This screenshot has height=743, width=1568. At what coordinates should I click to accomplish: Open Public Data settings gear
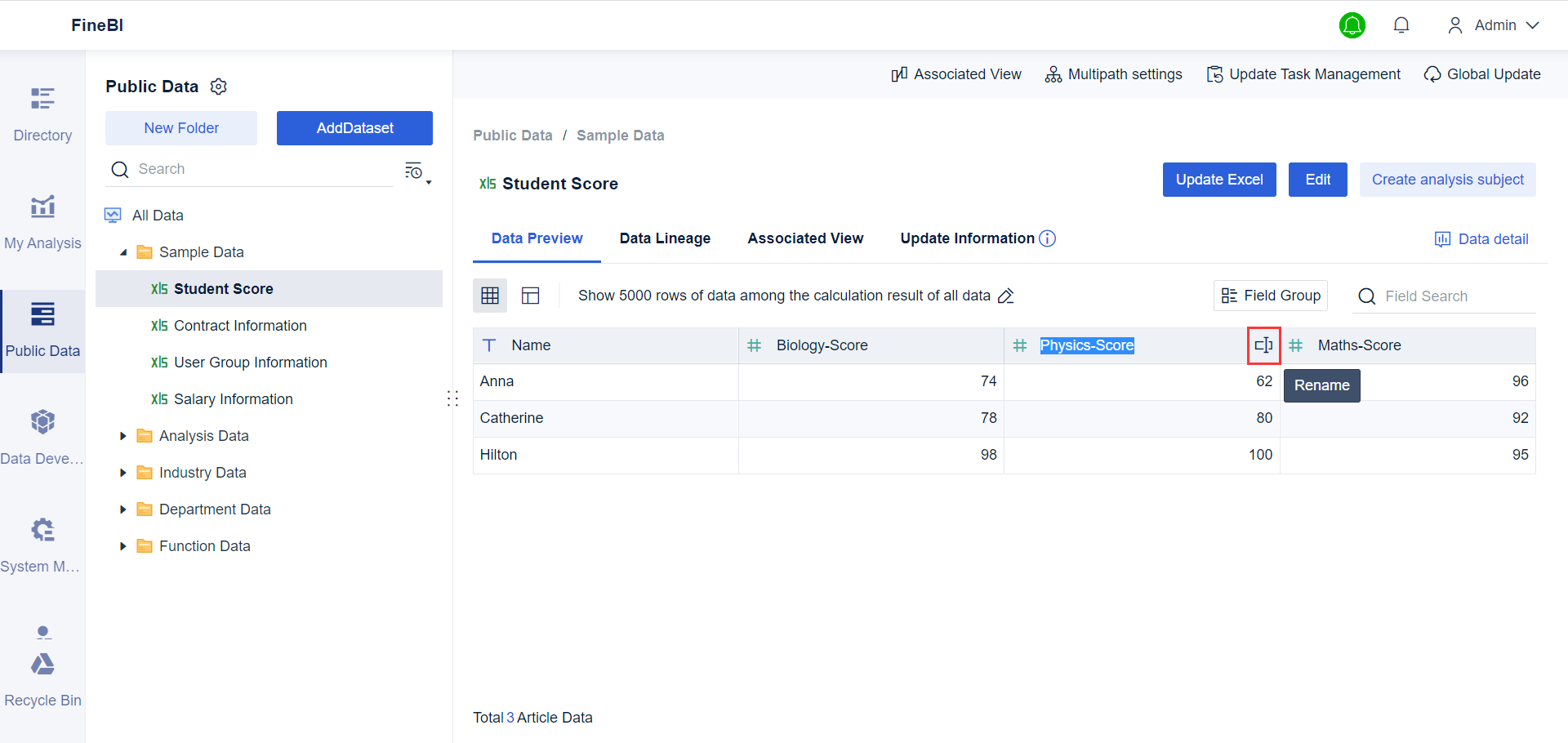(x=218, y=86)
